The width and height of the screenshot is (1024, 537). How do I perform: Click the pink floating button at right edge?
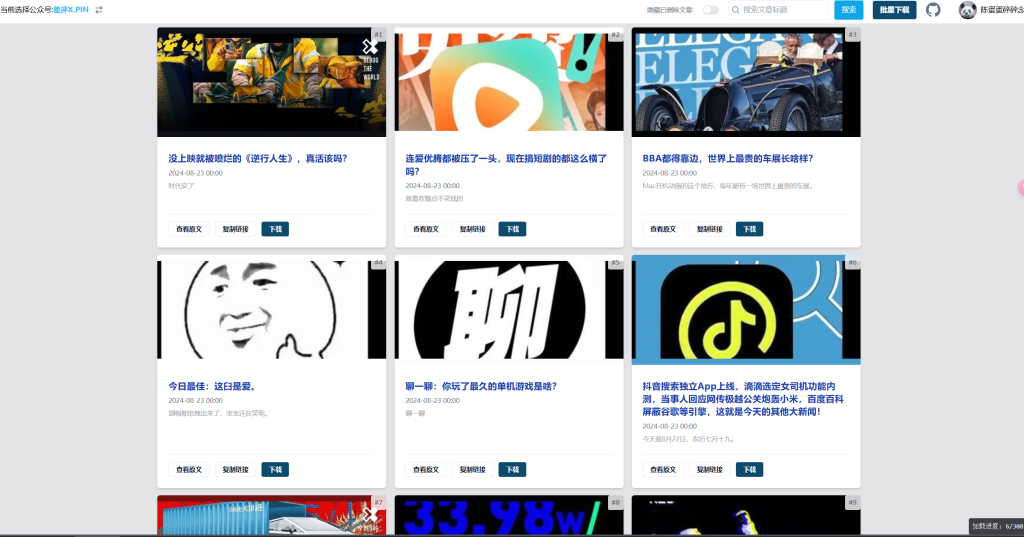point(1021,188)
